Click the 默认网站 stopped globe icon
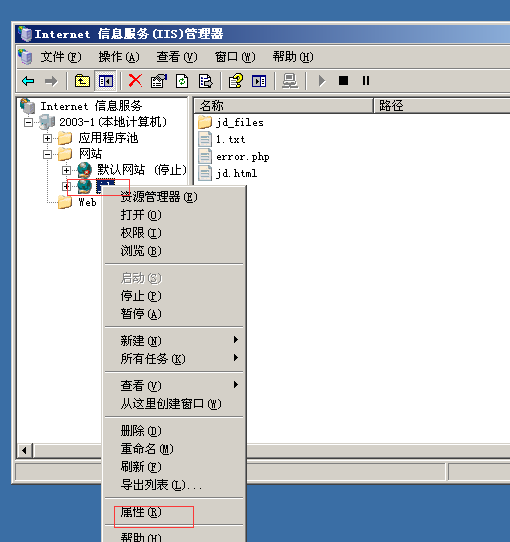 pos(84,170)
